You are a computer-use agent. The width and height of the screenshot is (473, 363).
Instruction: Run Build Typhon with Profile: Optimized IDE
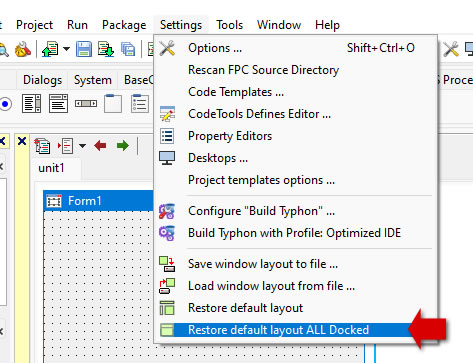(x=295, y=233)
